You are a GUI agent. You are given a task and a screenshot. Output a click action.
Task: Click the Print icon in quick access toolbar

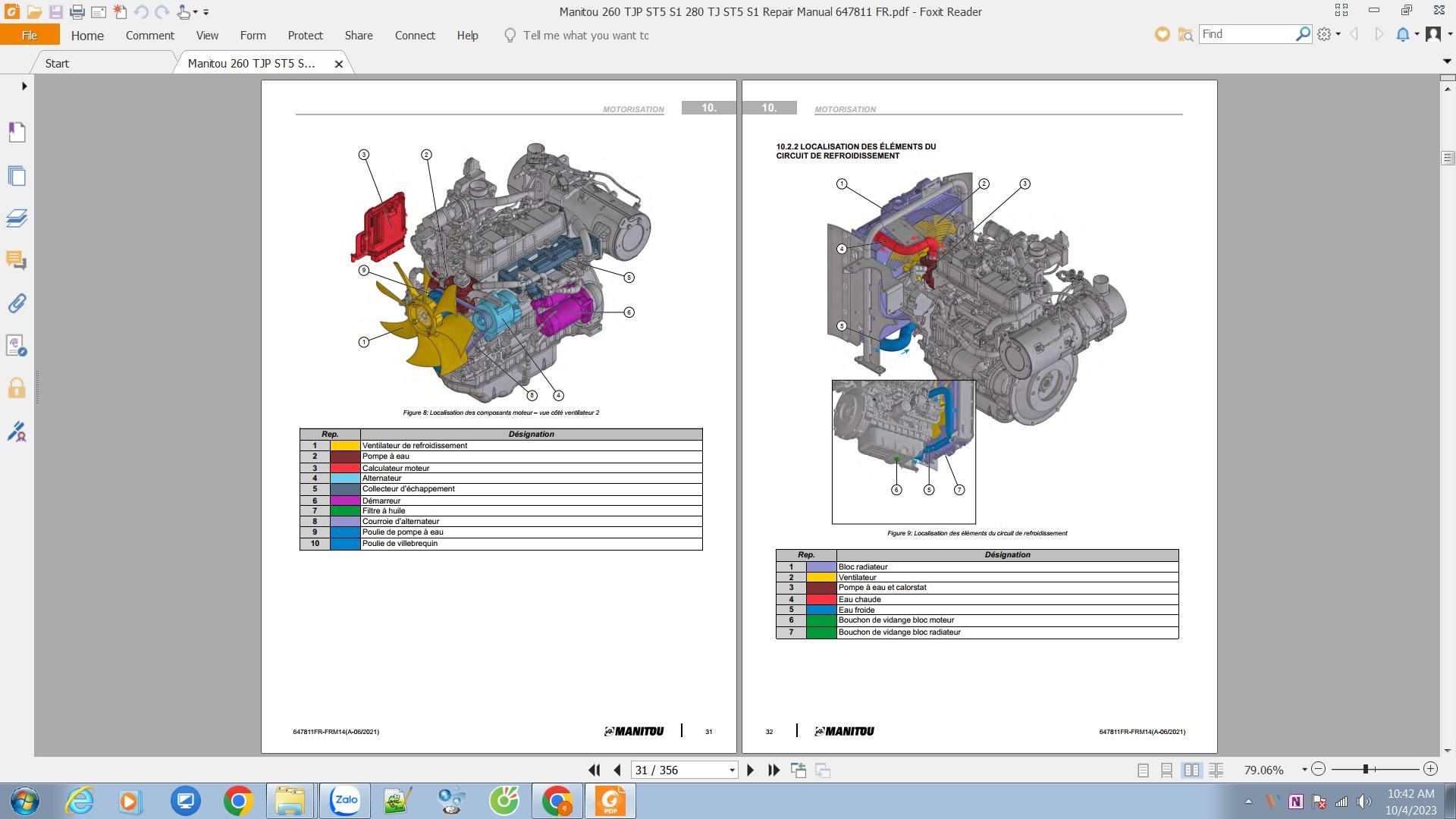point(77,12)
